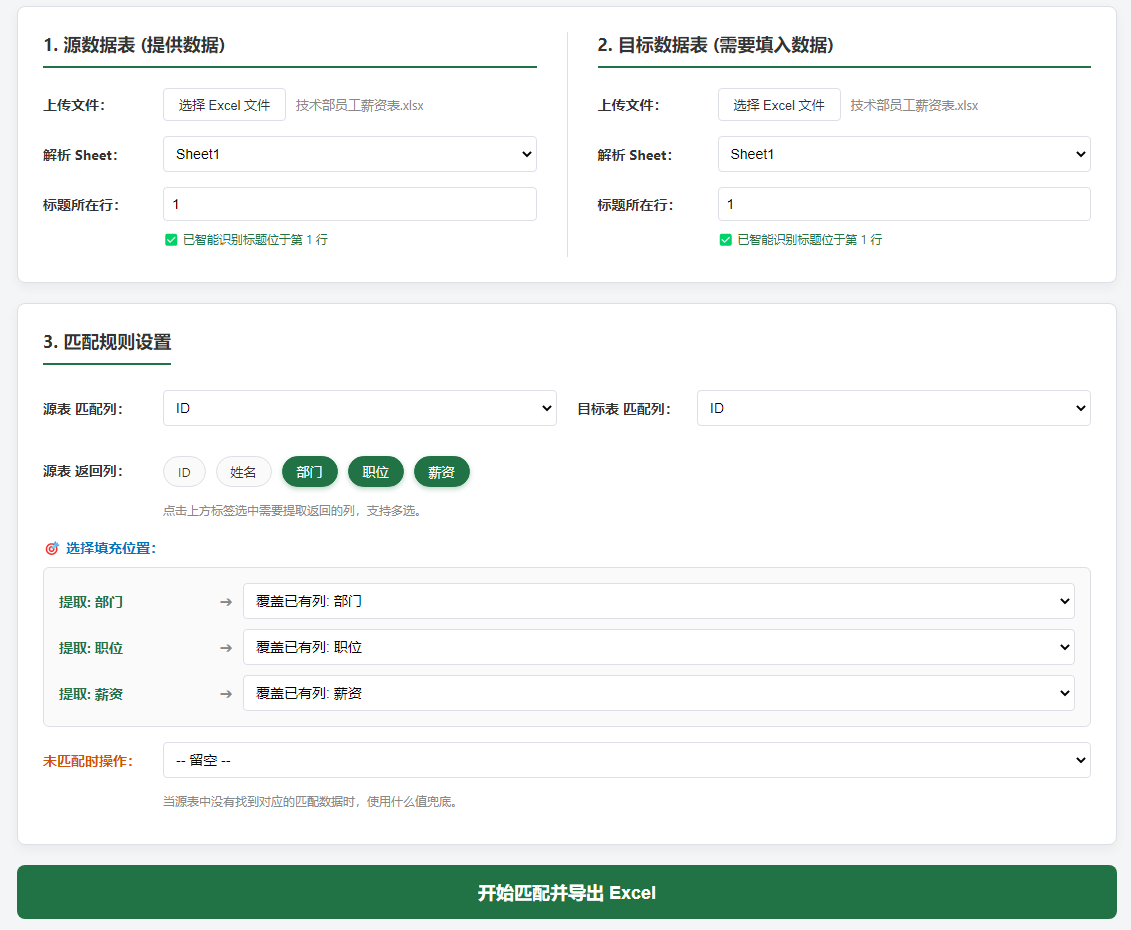The width and height of the screenshot is (1131, 930).
Task: Open the source table 解析 Sheet dropdown
Action: (x=349, y=154)
